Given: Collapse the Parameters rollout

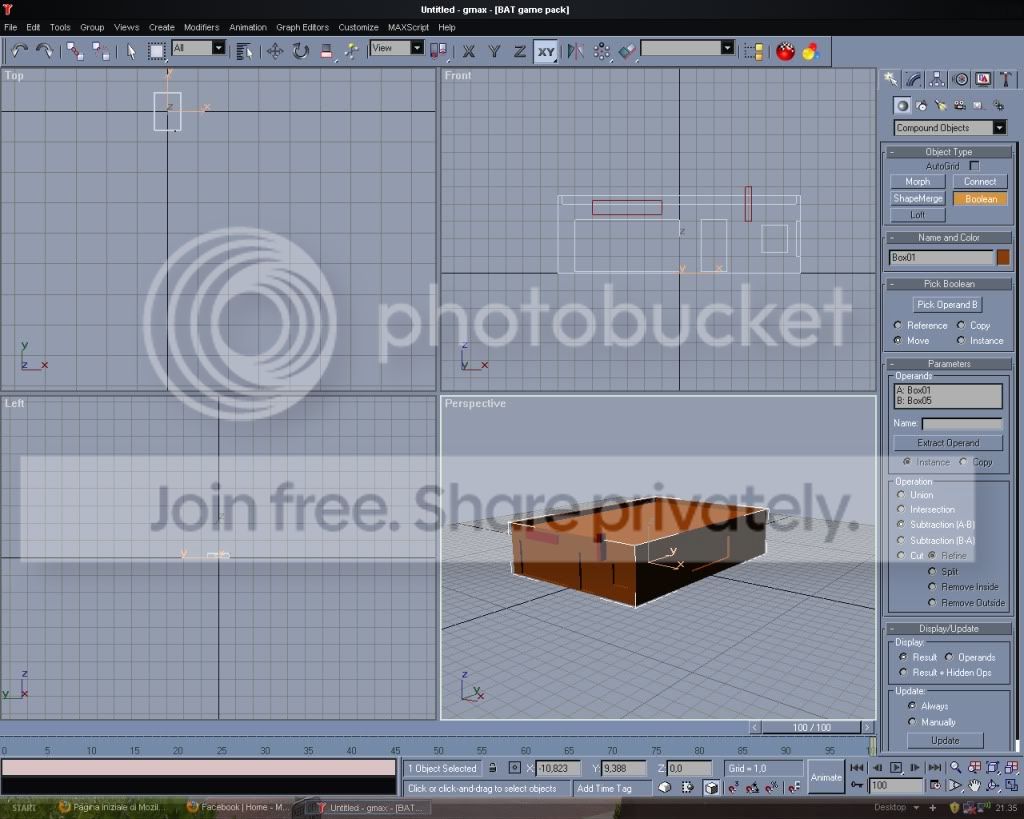Looking at the screenshot, I should [948, 364].
